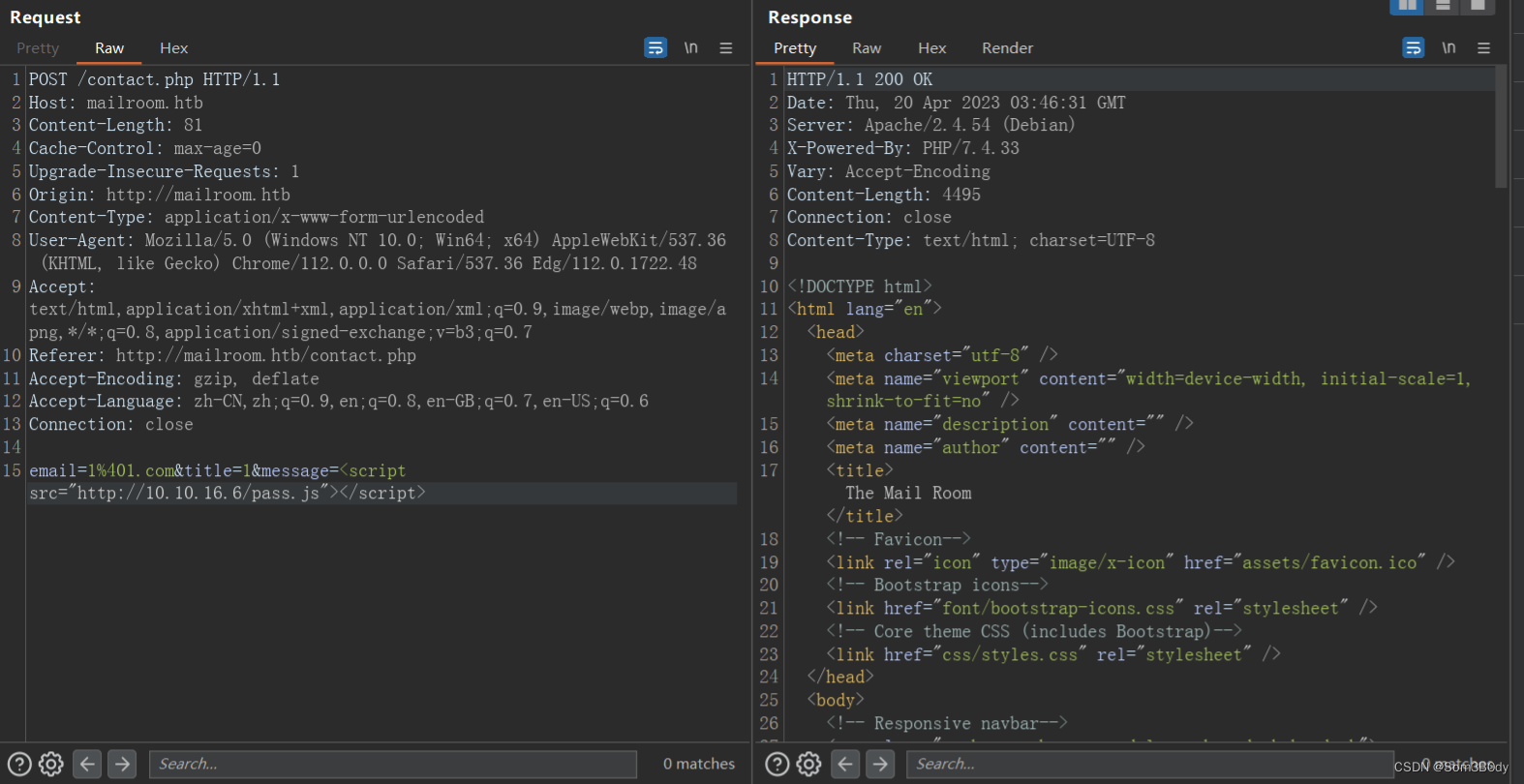This screenshot has height=784, width=1524.
Task: Click the request Content-Type x-www-form-urlencoded line
Action: (x=257, y=217)
